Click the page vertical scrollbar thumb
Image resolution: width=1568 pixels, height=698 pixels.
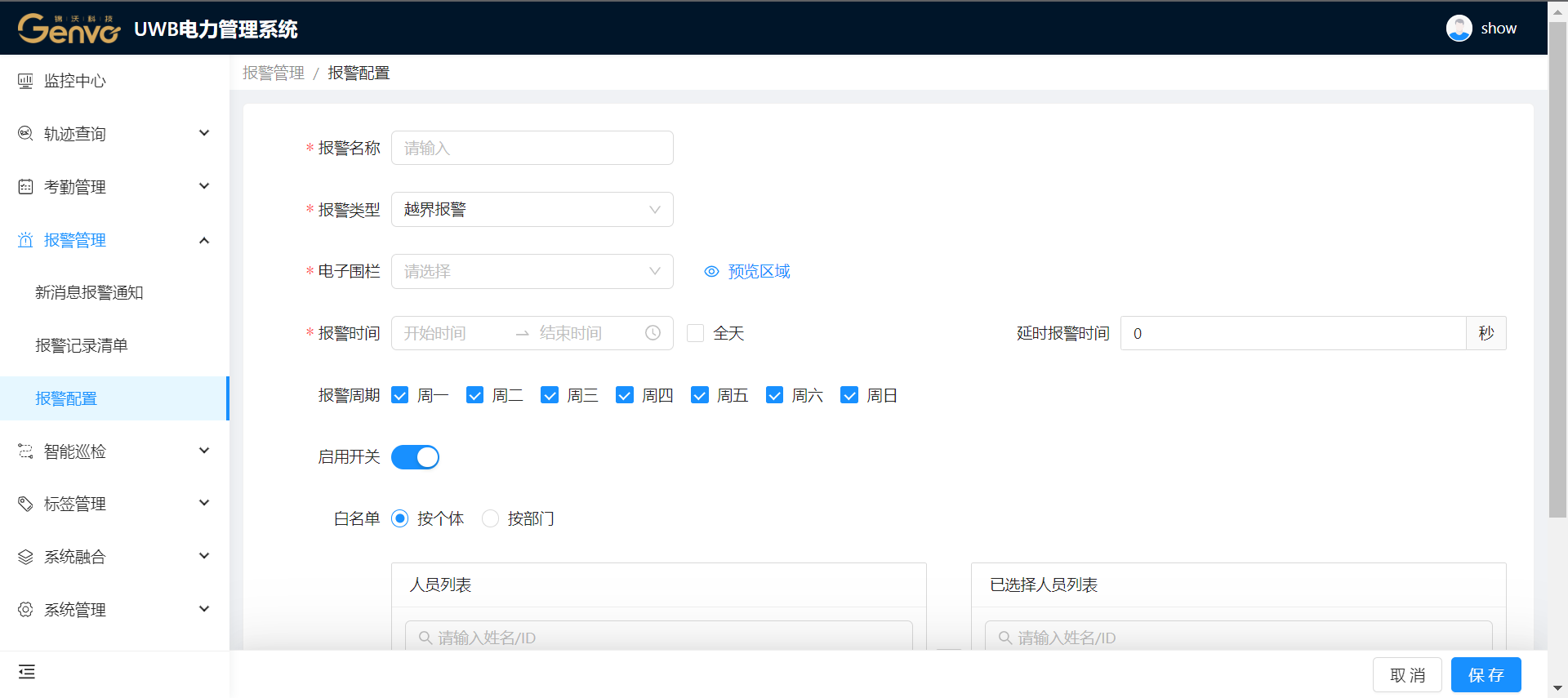point(1557,269)
